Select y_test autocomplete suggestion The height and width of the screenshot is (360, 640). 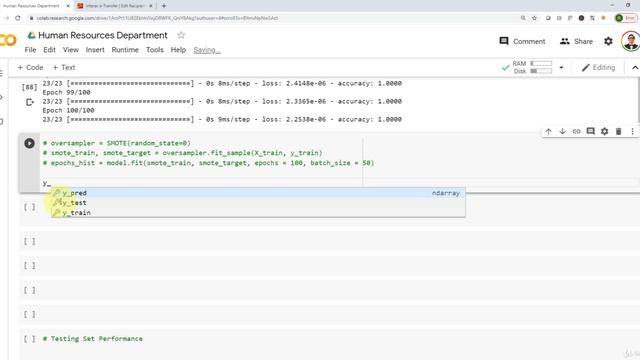tap(258, 202)
